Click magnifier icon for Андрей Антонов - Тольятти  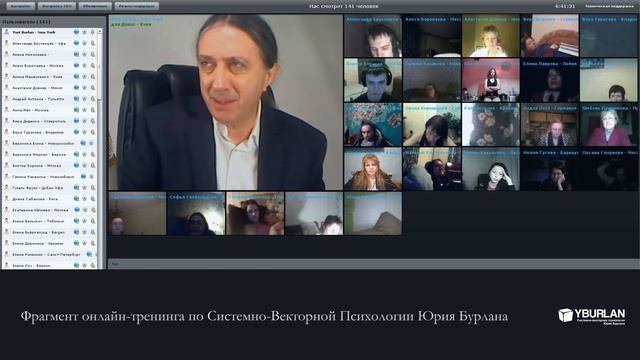coord(93,99)
